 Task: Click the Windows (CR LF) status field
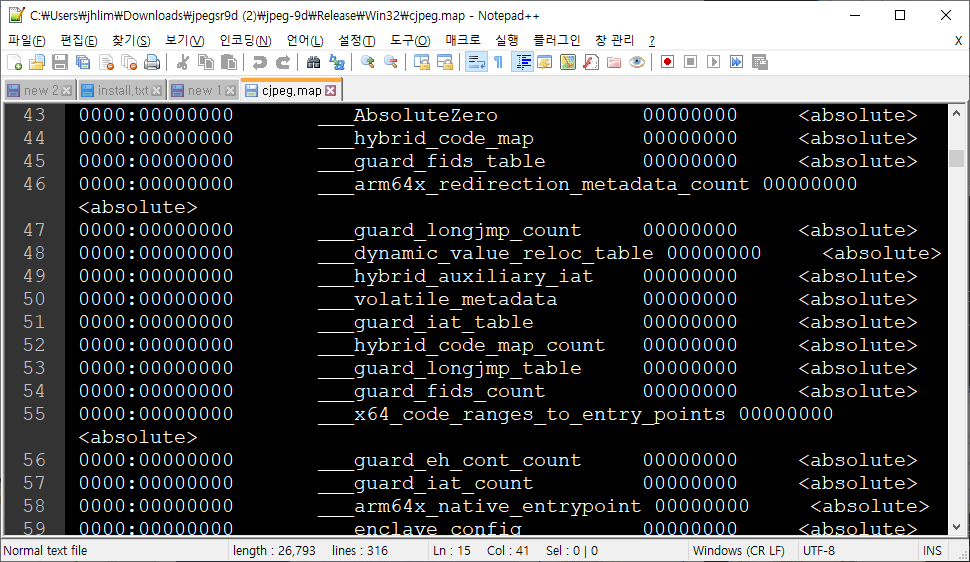click(x=742, y=550)
